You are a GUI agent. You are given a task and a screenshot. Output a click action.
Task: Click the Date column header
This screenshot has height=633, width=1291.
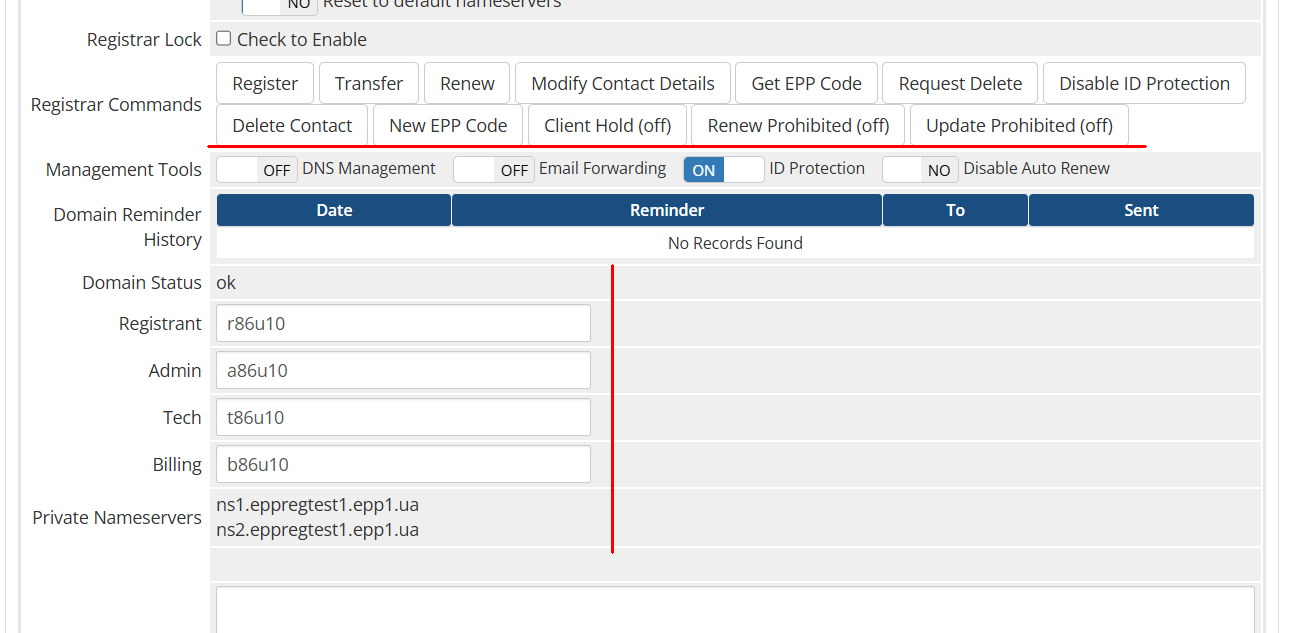pyautogui.click(x=334, y=210)
